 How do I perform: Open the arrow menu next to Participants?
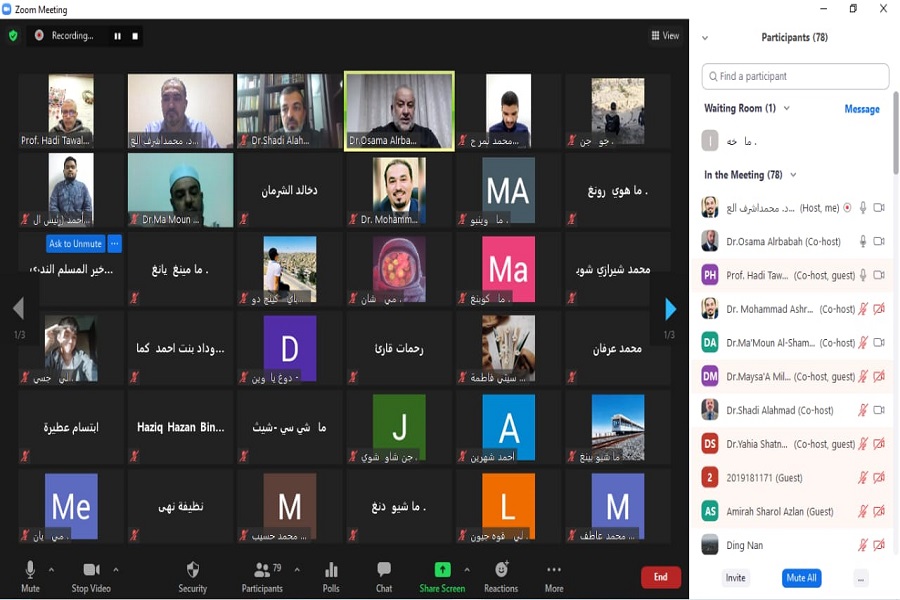click(x=297, y=570)
